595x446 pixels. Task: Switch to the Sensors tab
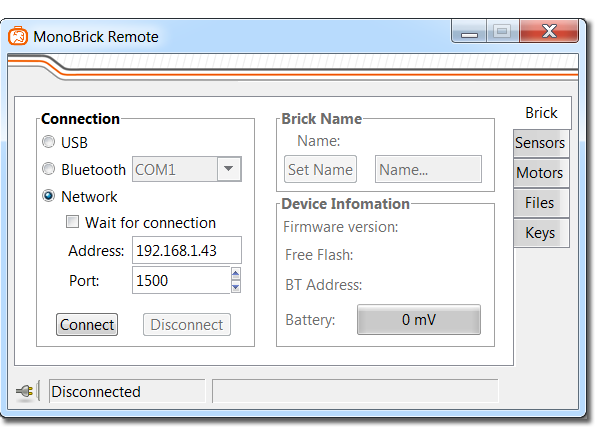tap(540, 143)
